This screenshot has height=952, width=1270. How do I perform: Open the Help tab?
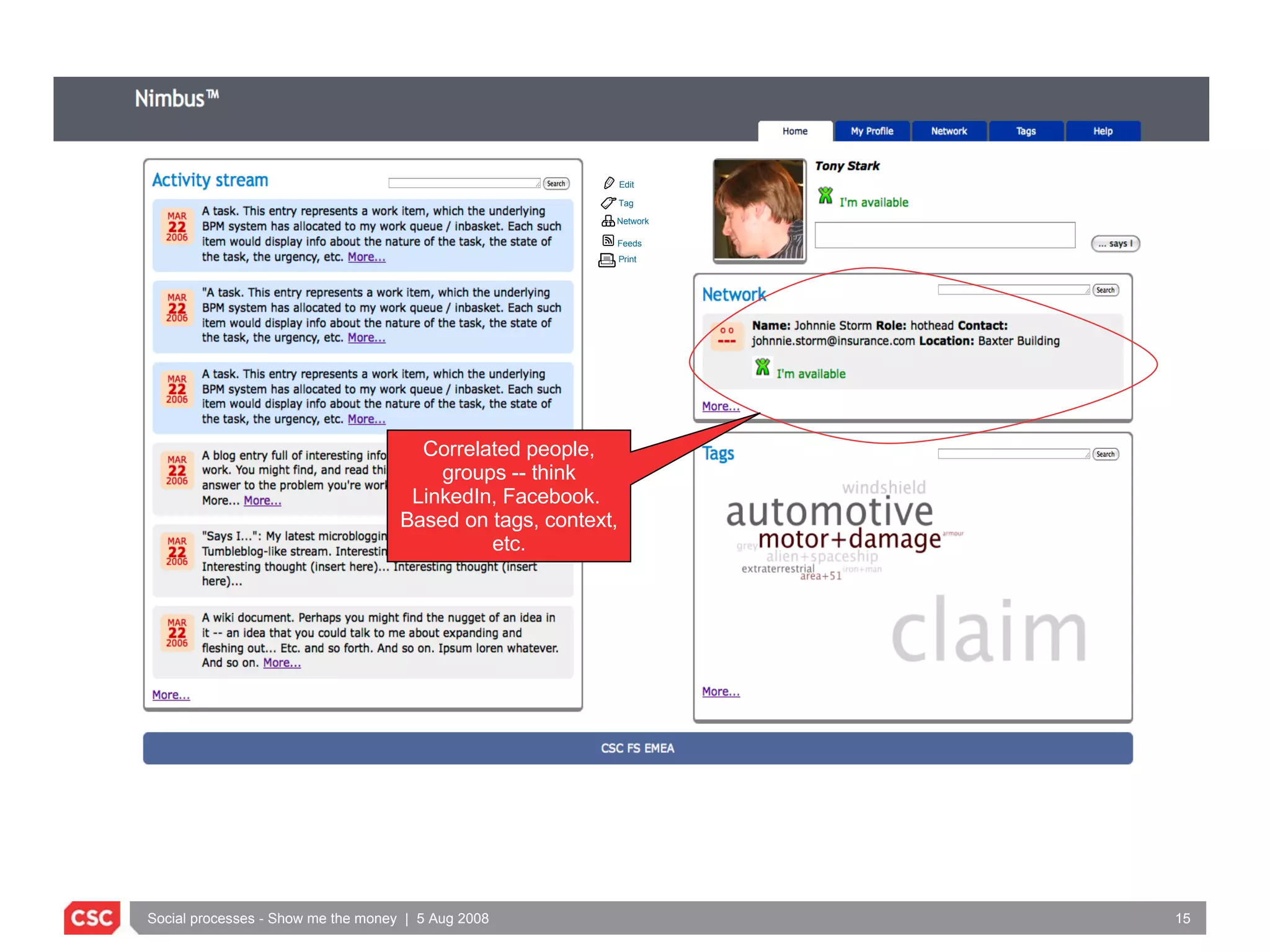tap(1103, 131)
